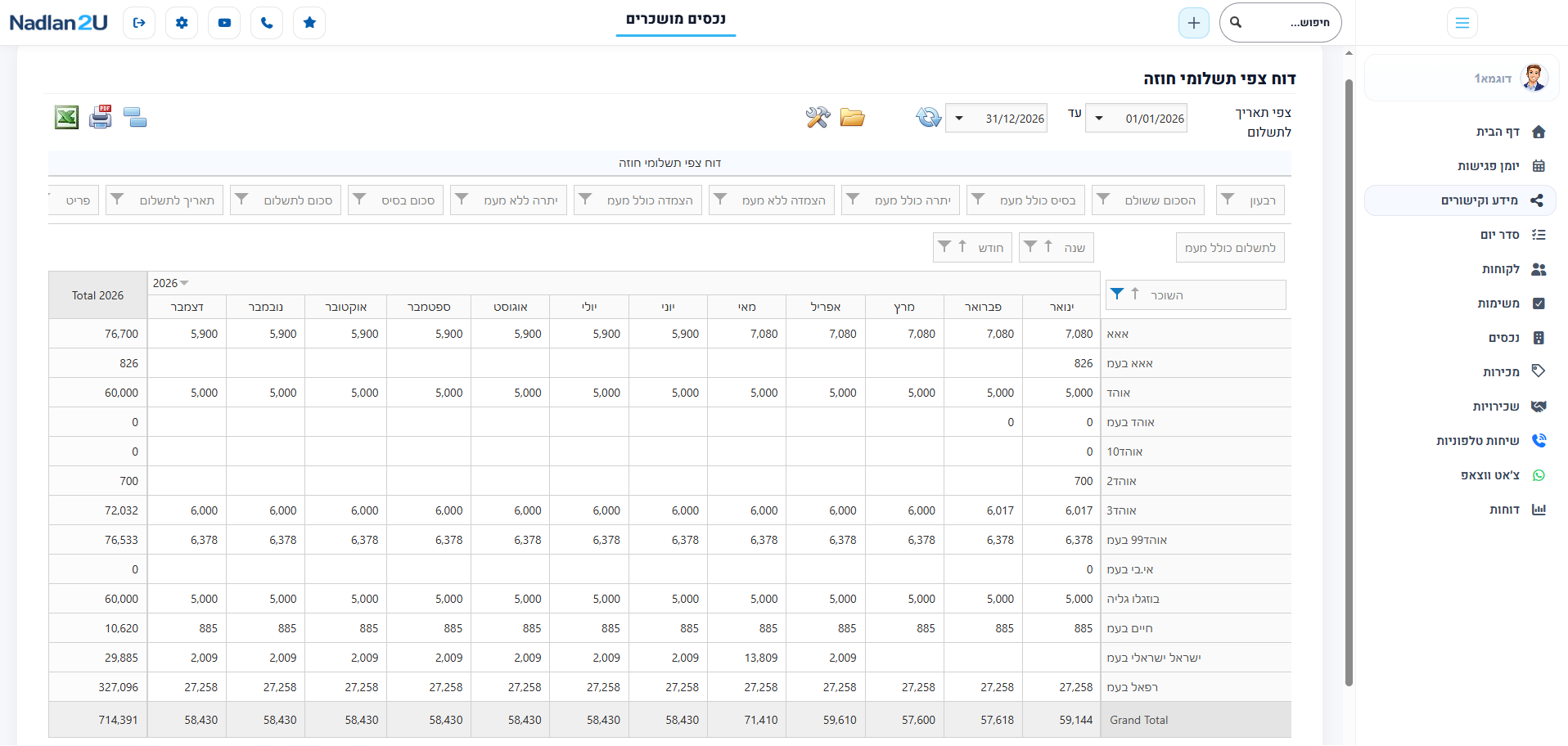Click filter funnel on שנה field
This screenshot has height=746, width=1568.
(1030, 246)
